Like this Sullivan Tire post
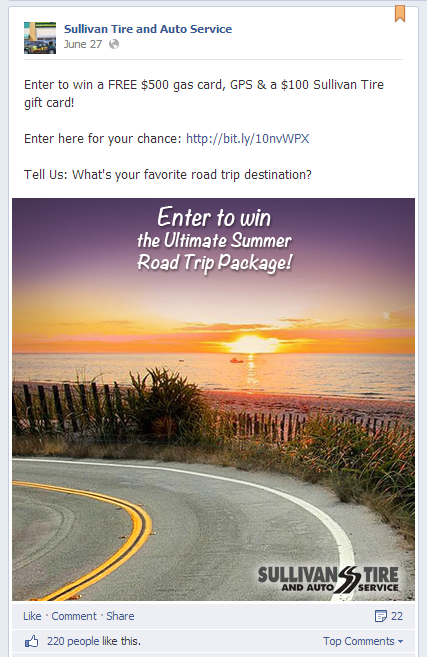The image size is (427, 657). [x=32, y=616]
